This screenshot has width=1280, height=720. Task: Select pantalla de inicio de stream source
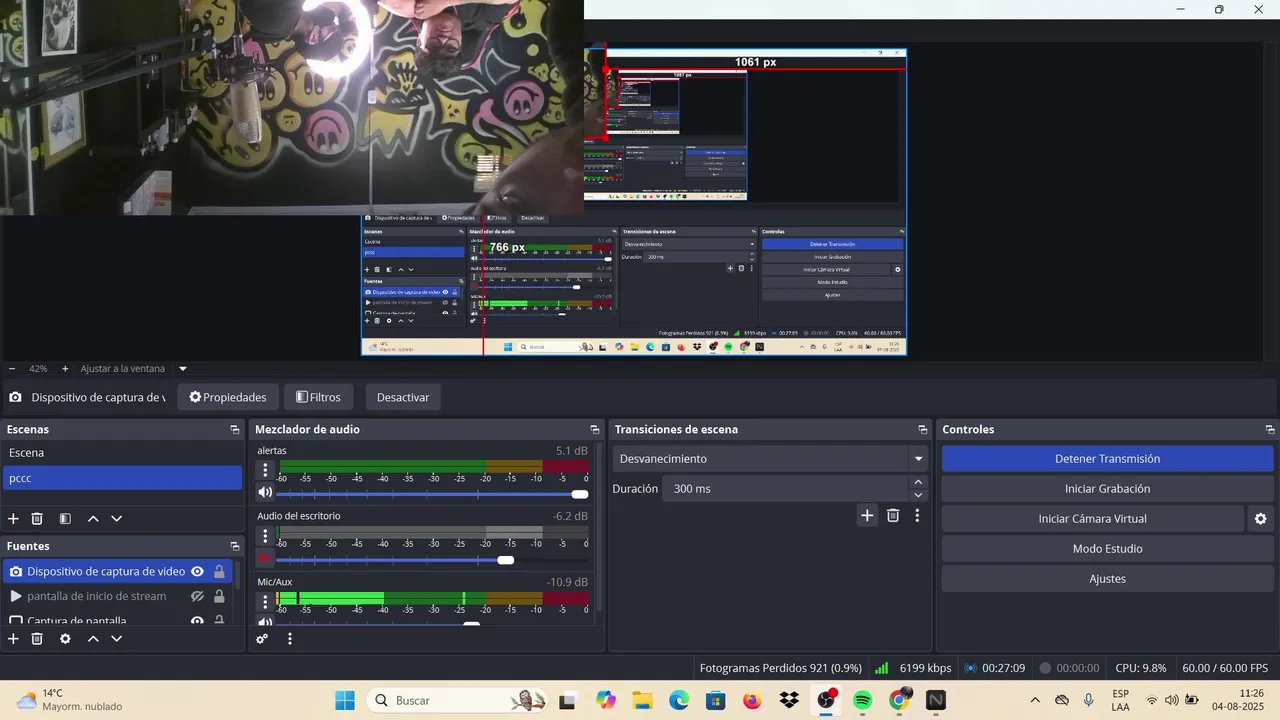[x=97, y=596]
